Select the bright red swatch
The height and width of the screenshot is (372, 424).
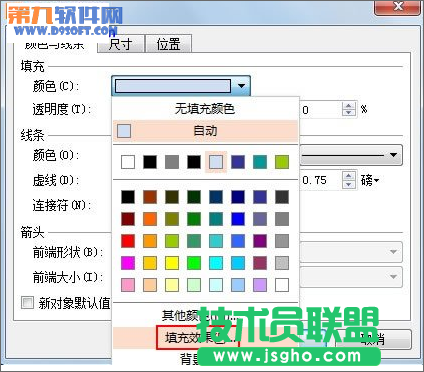128,241
